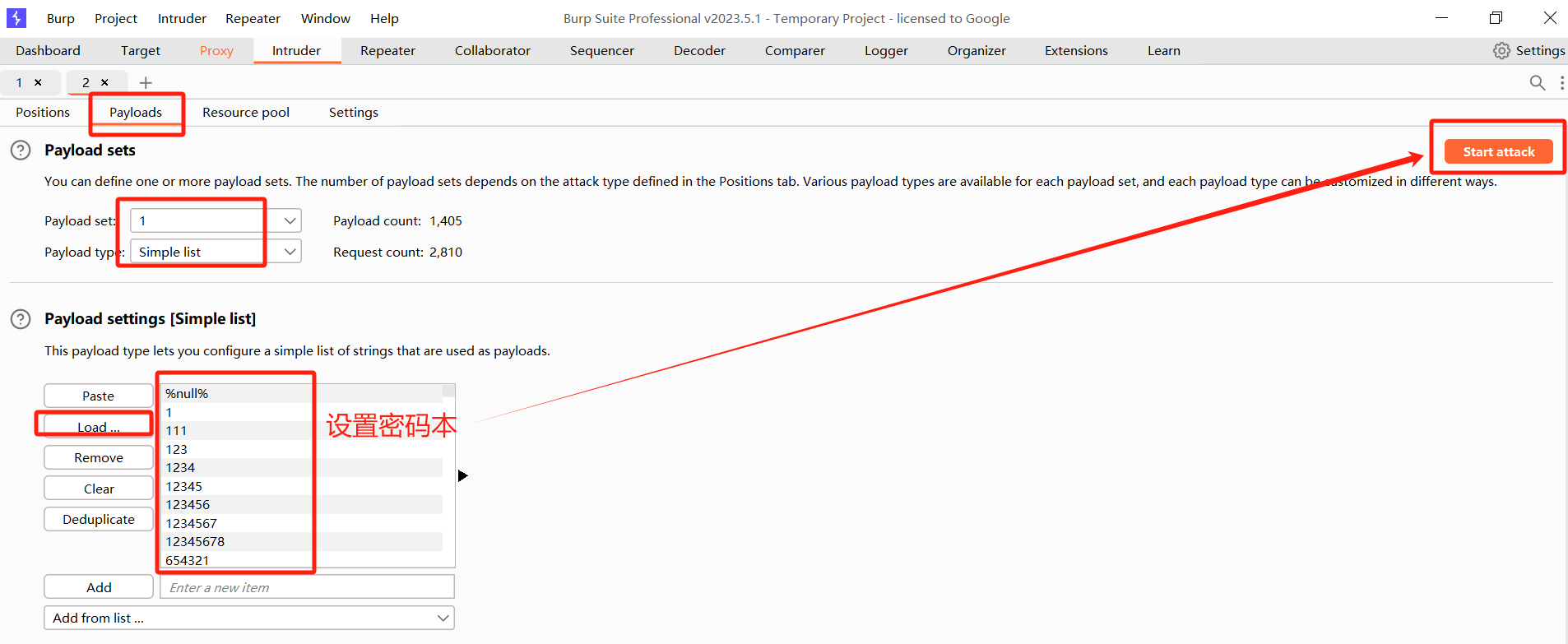
Task: Open the three-dot options menu
Action: pos(1561,82)
